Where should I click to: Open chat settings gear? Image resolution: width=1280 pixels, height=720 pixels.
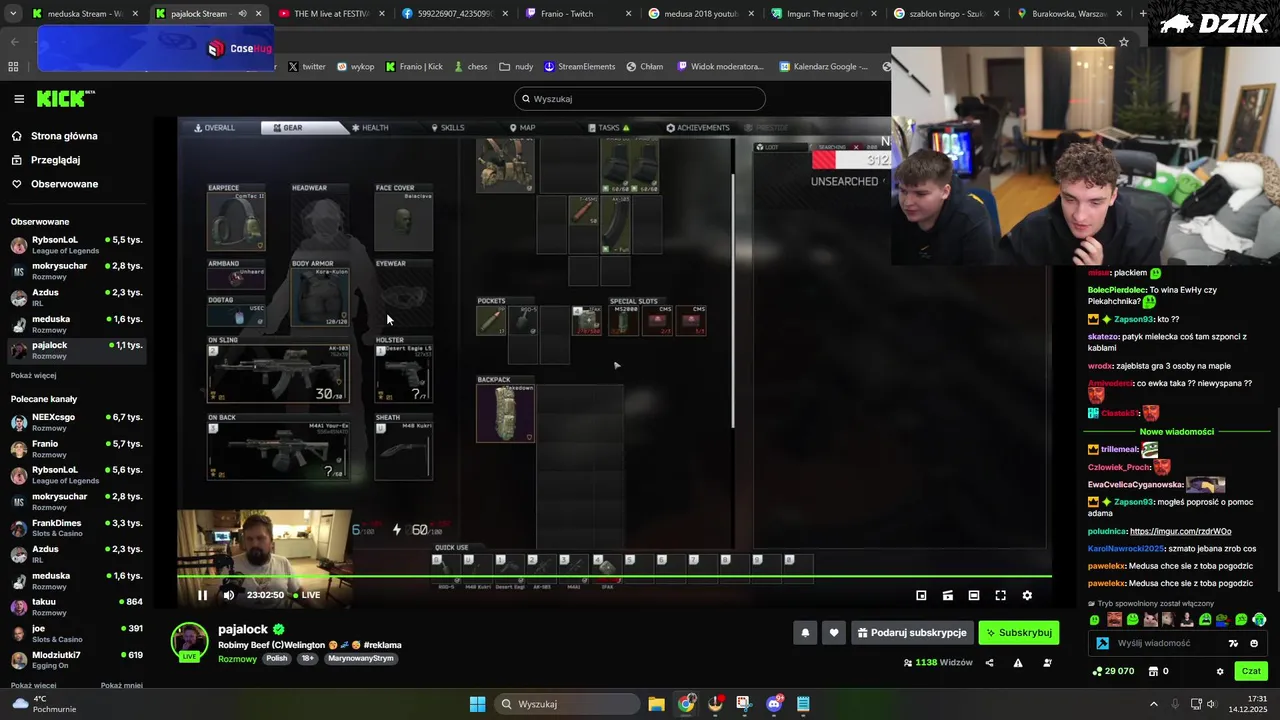coord(1219,671)
